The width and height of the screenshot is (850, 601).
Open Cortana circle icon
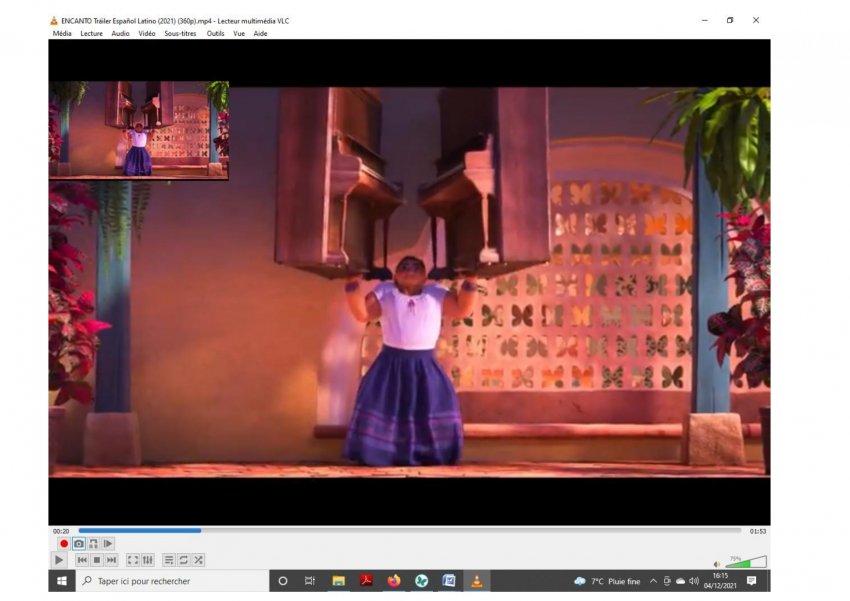point(282,581)
